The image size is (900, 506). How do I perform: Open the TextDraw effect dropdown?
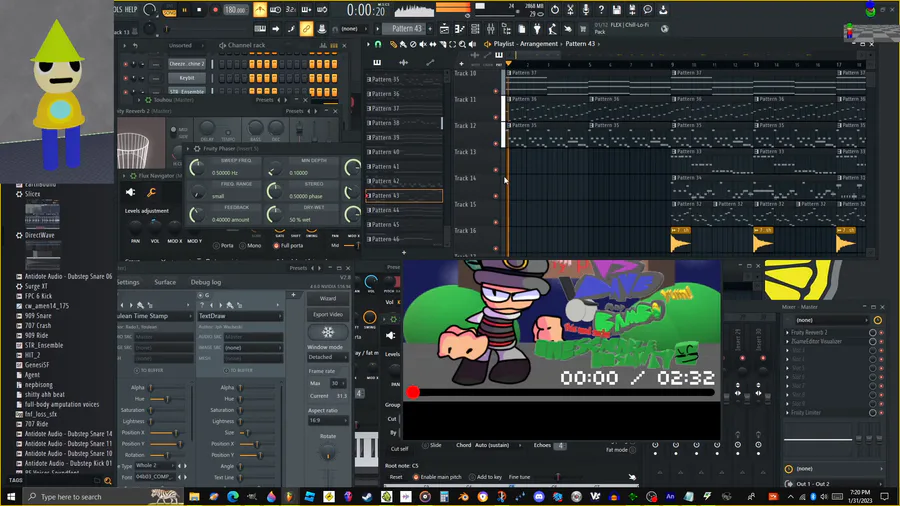[x=240, y=316]
